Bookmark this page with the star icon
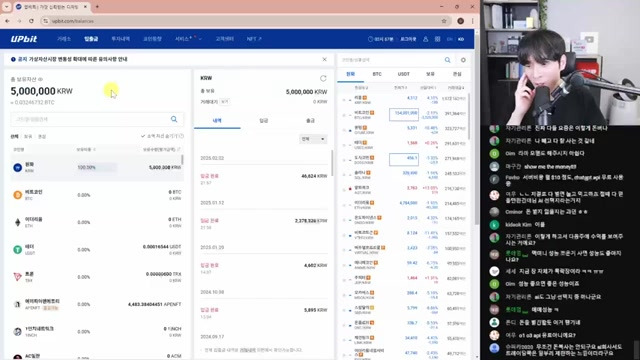This screenshot has height=360, width=640. tap(444, 21)
